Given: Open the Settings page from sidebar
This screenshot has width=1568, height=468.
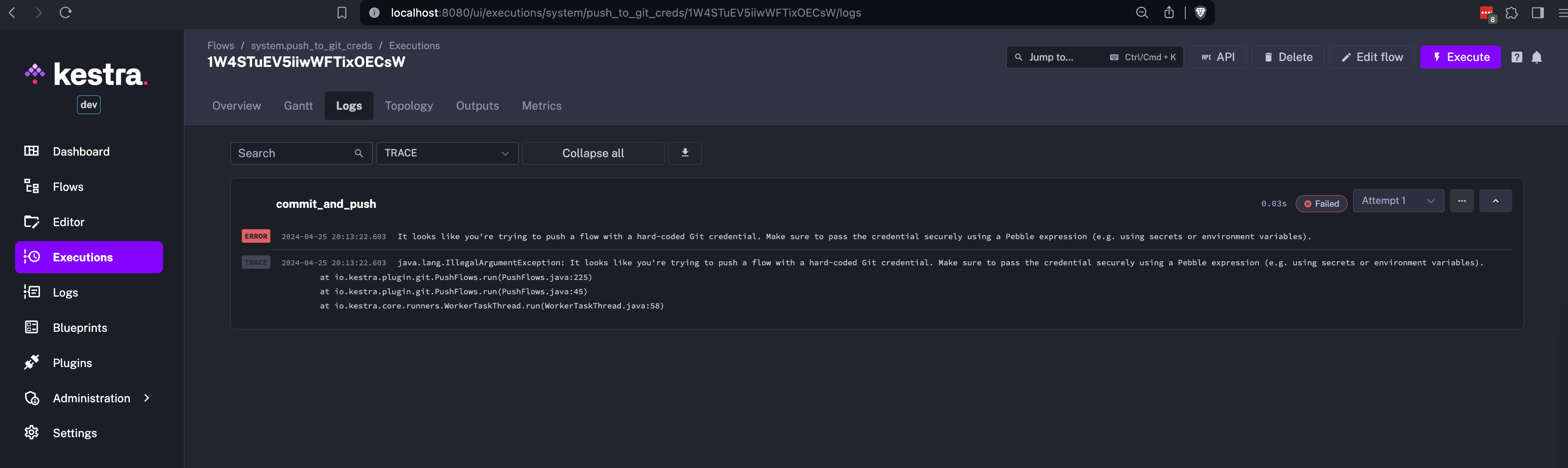Looking at the screenshot, I should tap(74, 432).
